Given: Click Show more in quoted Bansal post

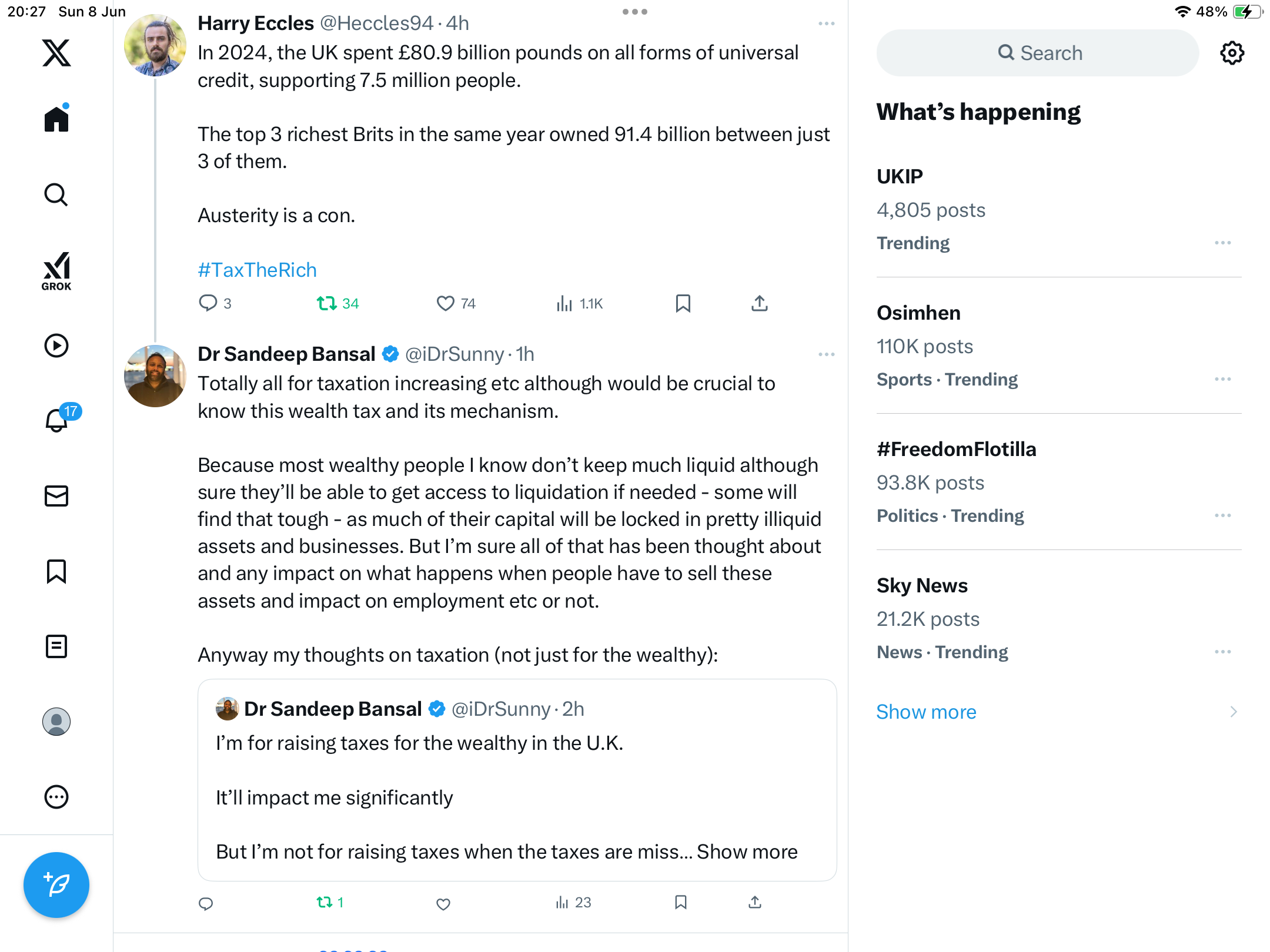Looking at the screenshot, I should point(747,852).
